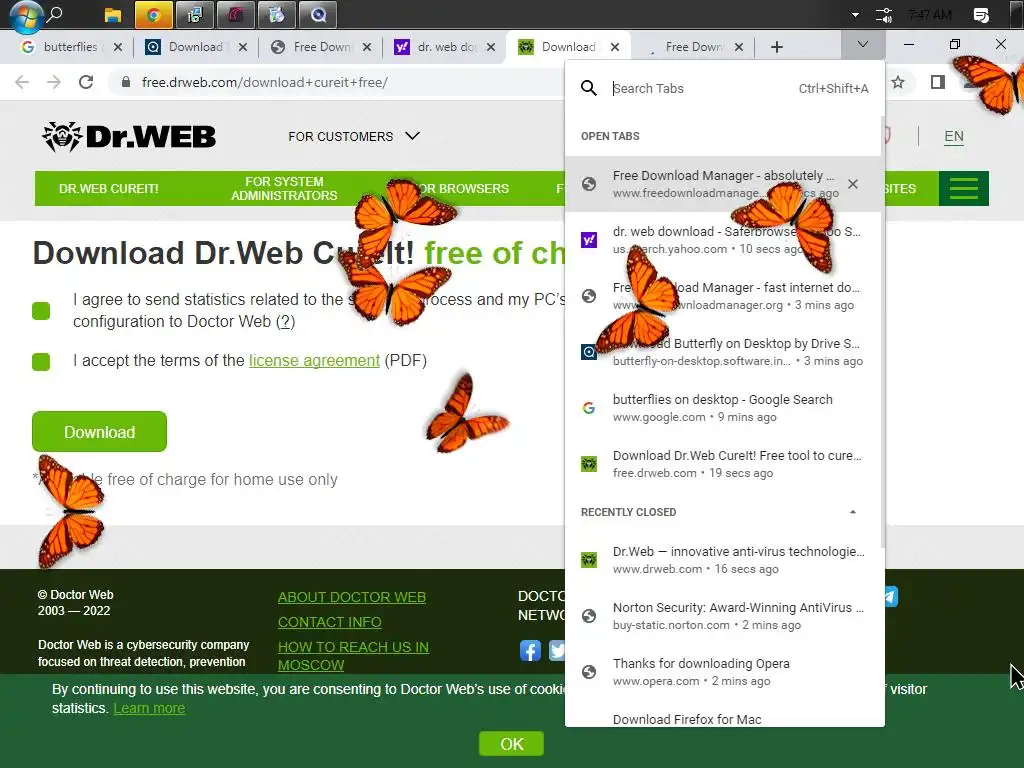The height and width of the screenshot is (768, 1024).
Task: Collapse the tab search dropdown arrow
Action: tap(863, 44)
